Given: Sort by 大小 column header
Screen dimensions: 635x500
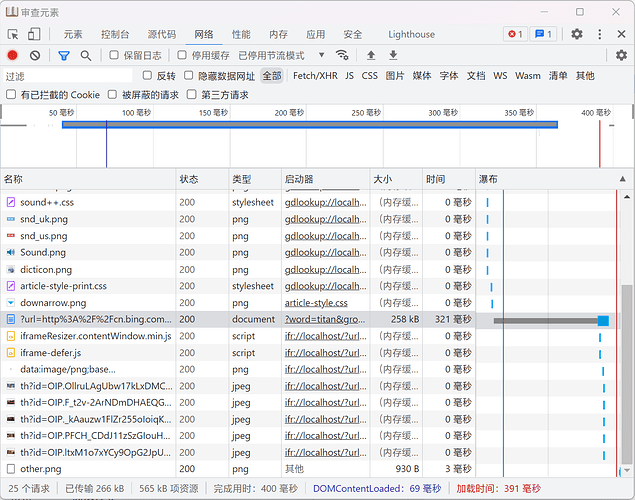Looking at the screenshot, I should [396, 179].
